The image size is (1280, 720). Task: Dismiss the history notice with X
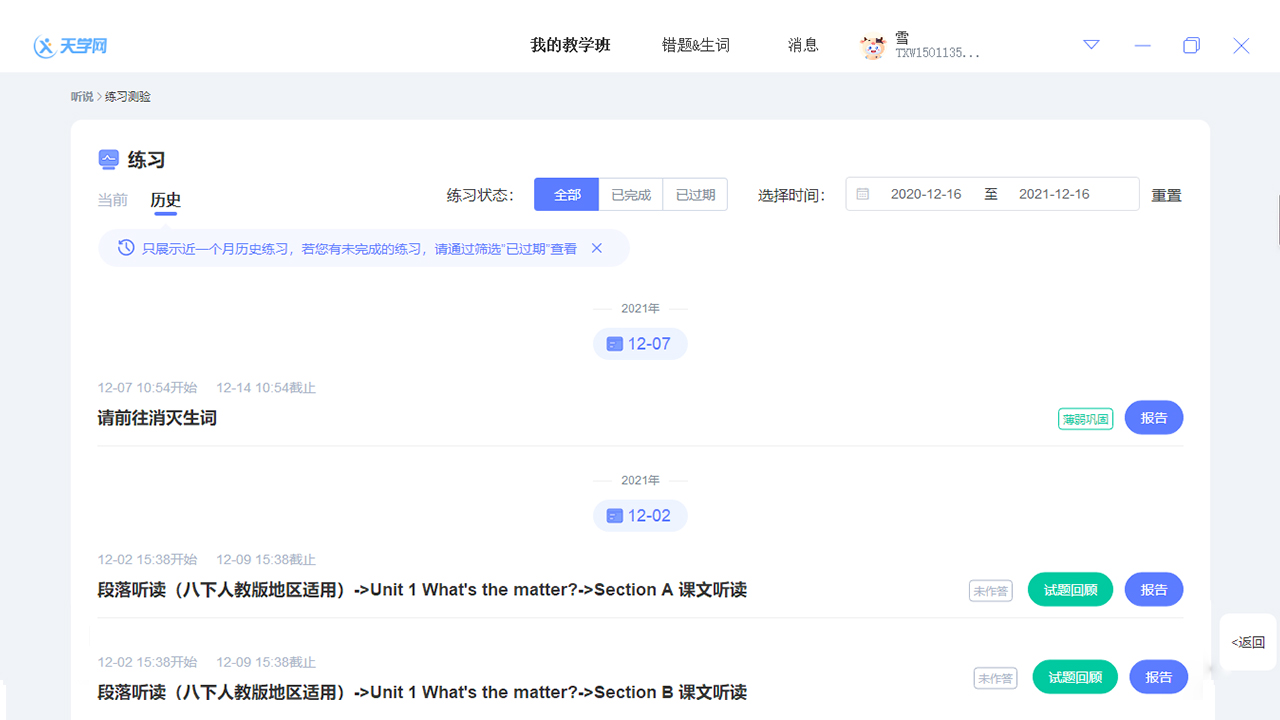[x=597, y=247]
